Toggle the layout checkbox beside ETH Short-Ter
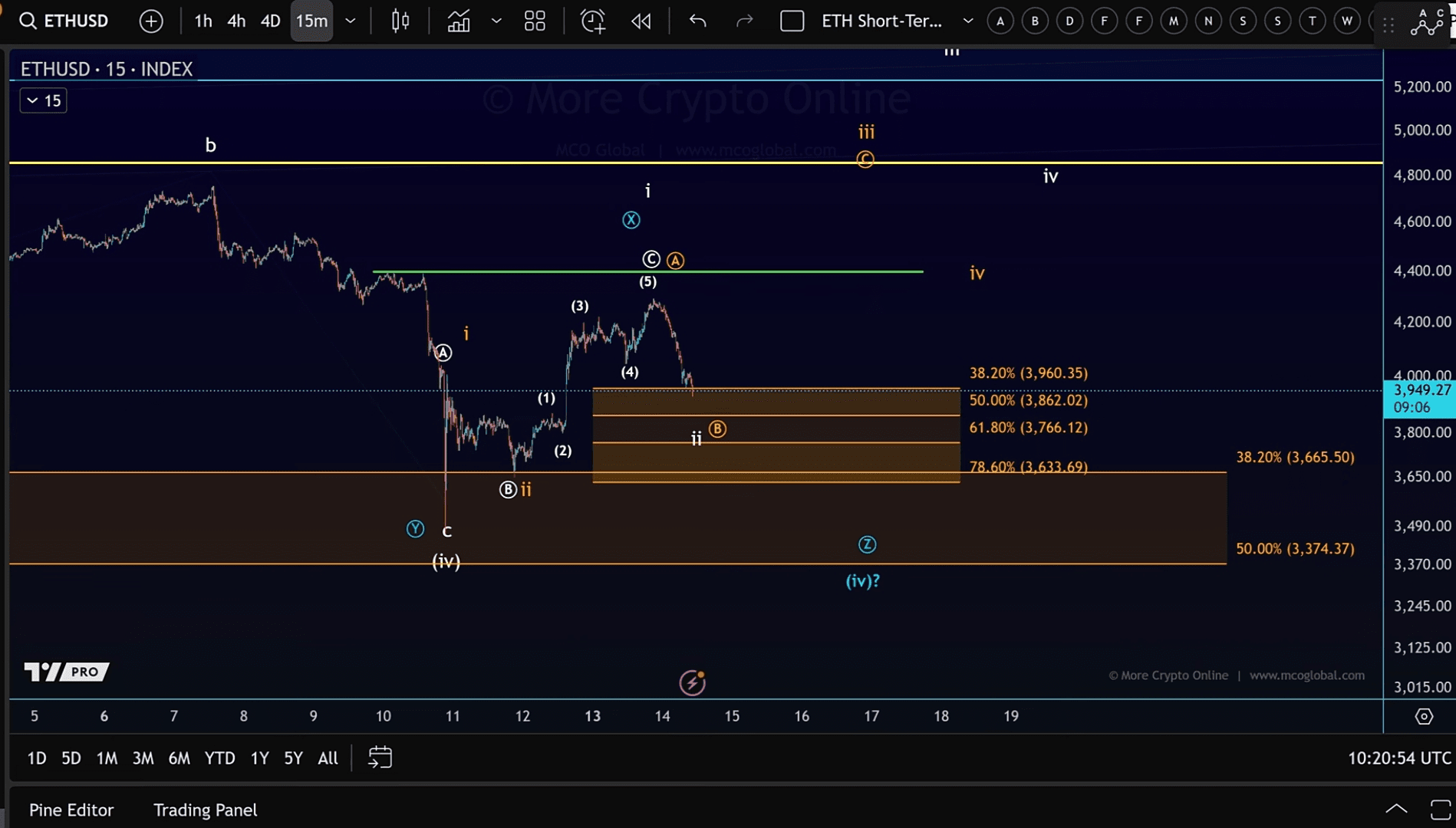Image resolution: width=1456 pixels, height=828 pixels. tap(792, 21)
